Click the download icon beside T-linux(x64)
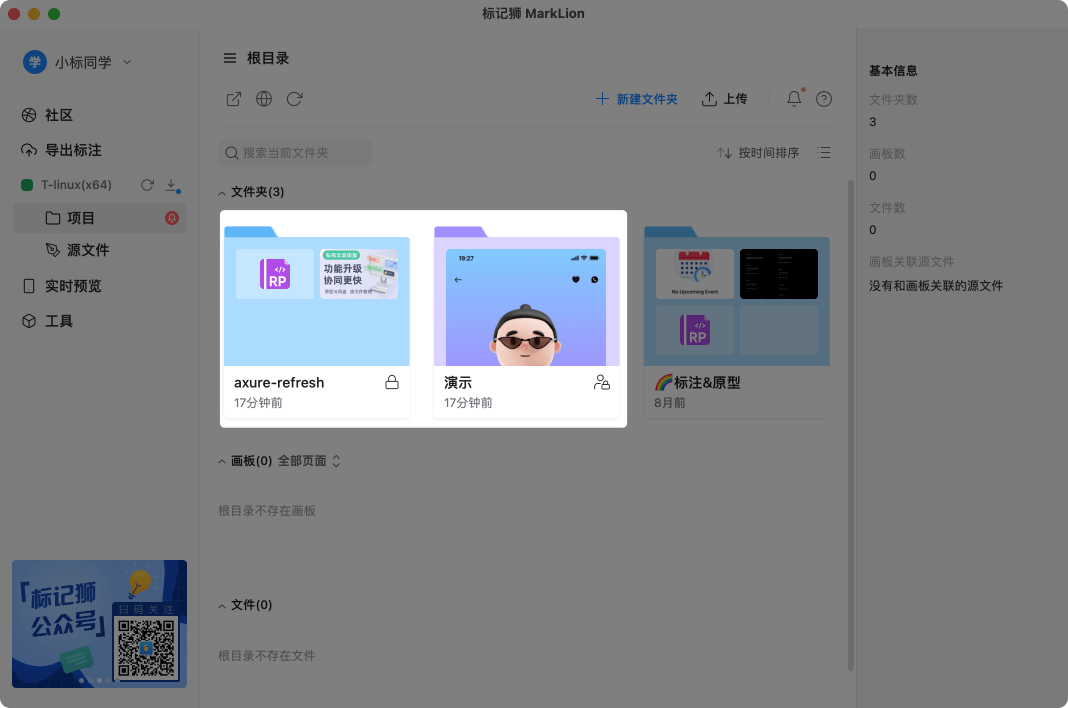This screenshot has height=708, width=1068. pos(170,184)
